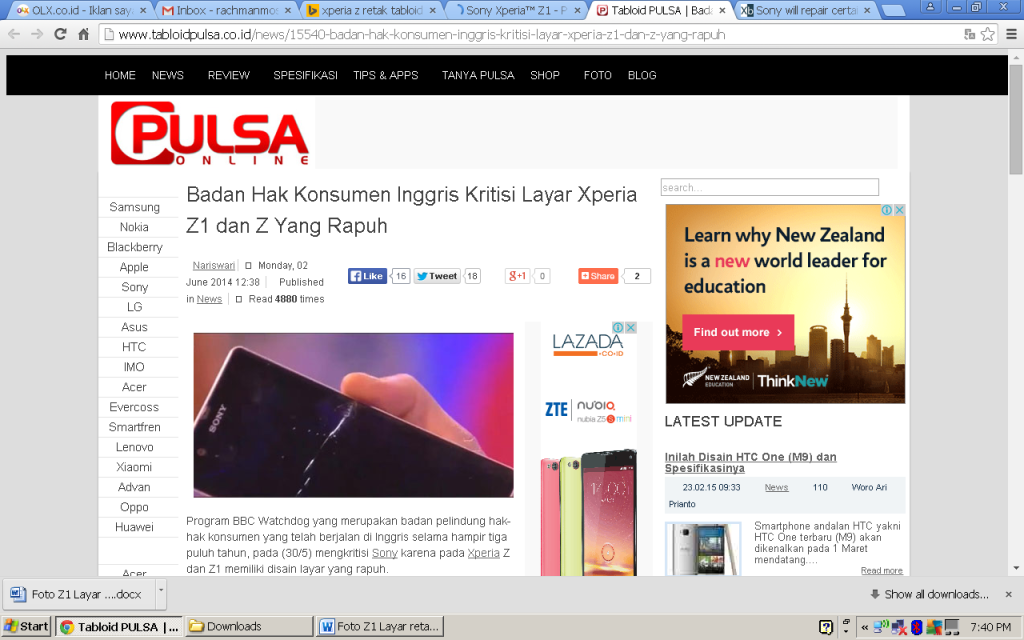Go back with the browser back arrow
This screenshot has width=1024, height=640.
[x=14, y=34]
